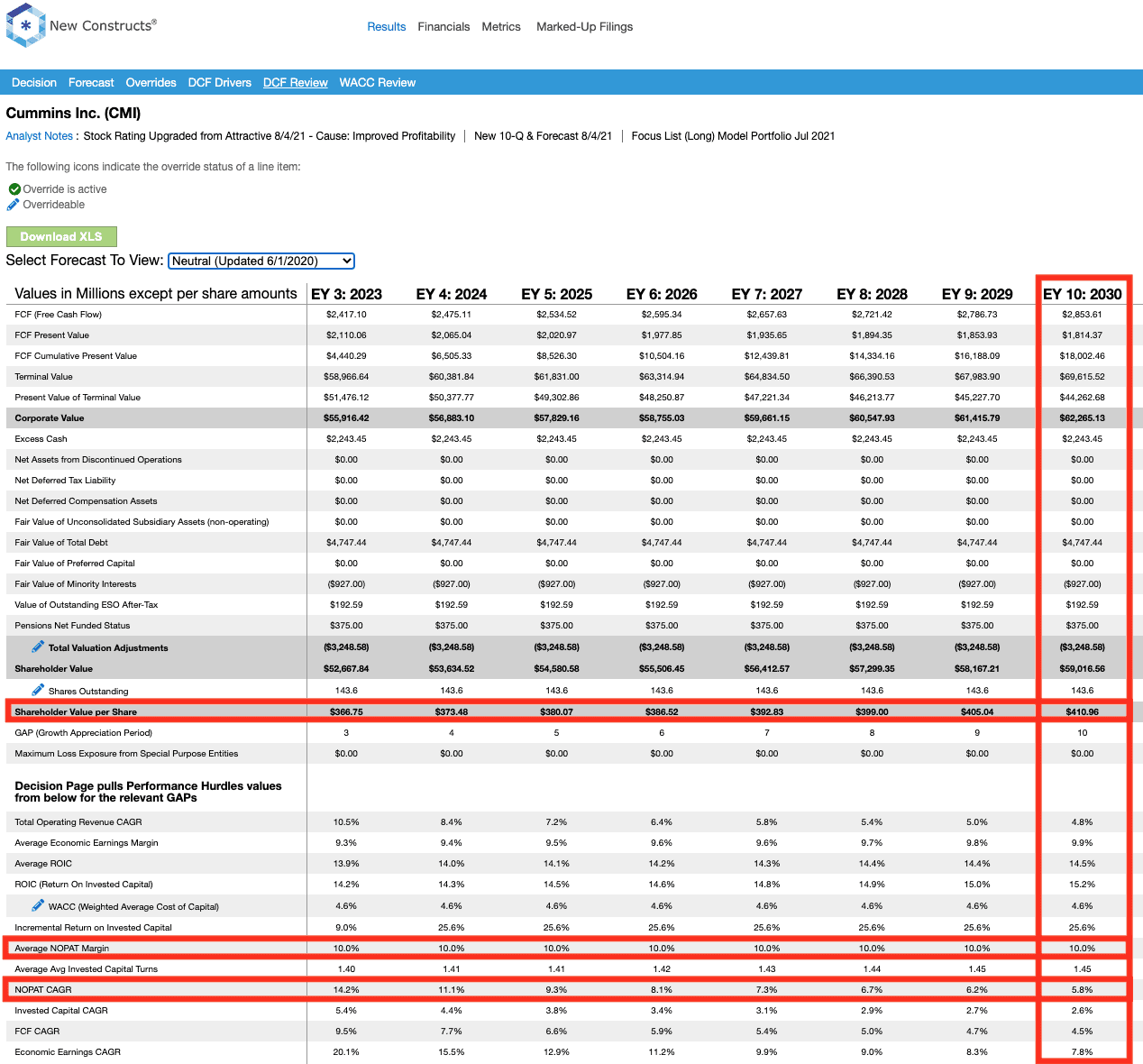Switch to the Forecast tab

click(91, 82)
